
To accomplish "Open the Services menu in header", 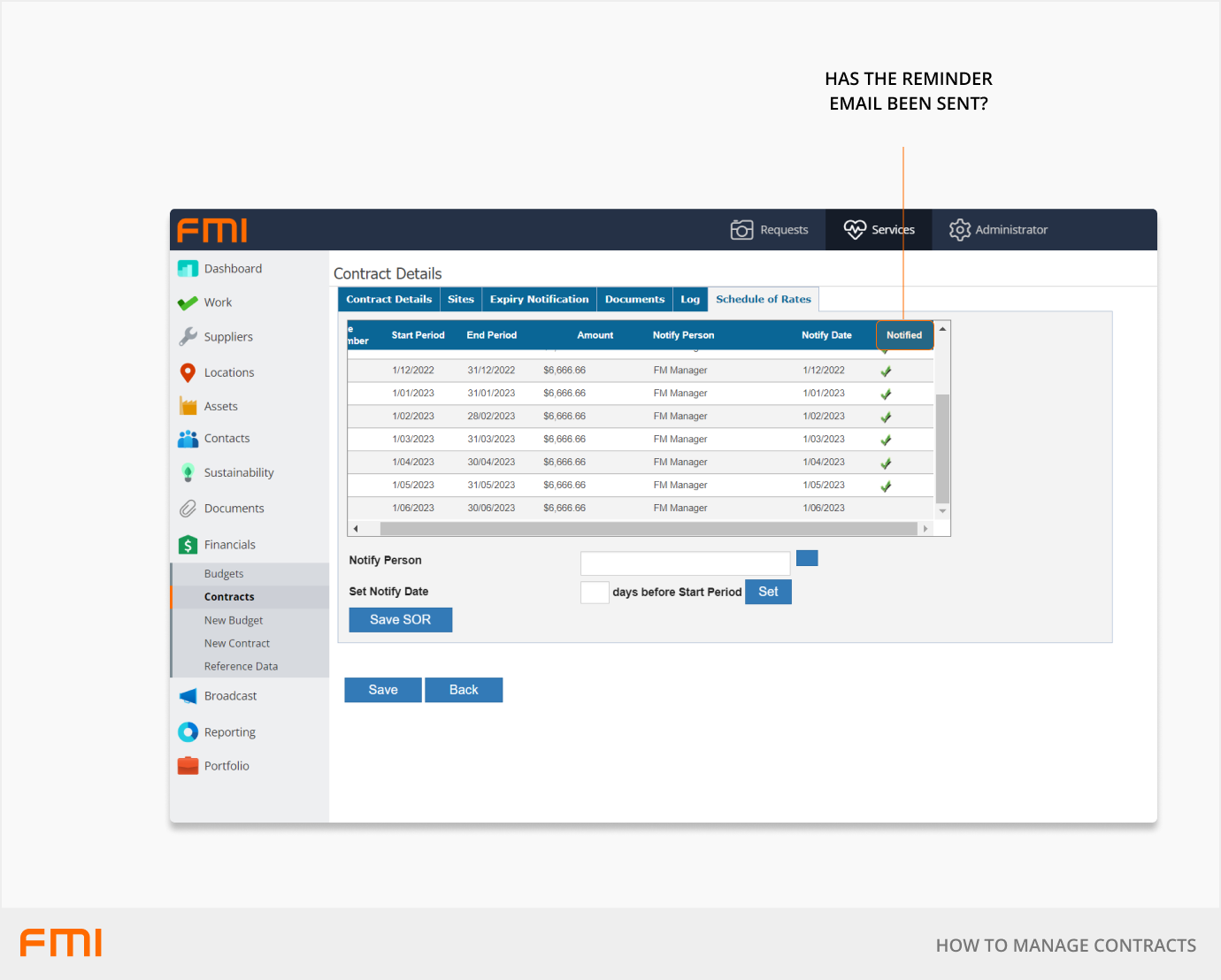I will (879, 230).
